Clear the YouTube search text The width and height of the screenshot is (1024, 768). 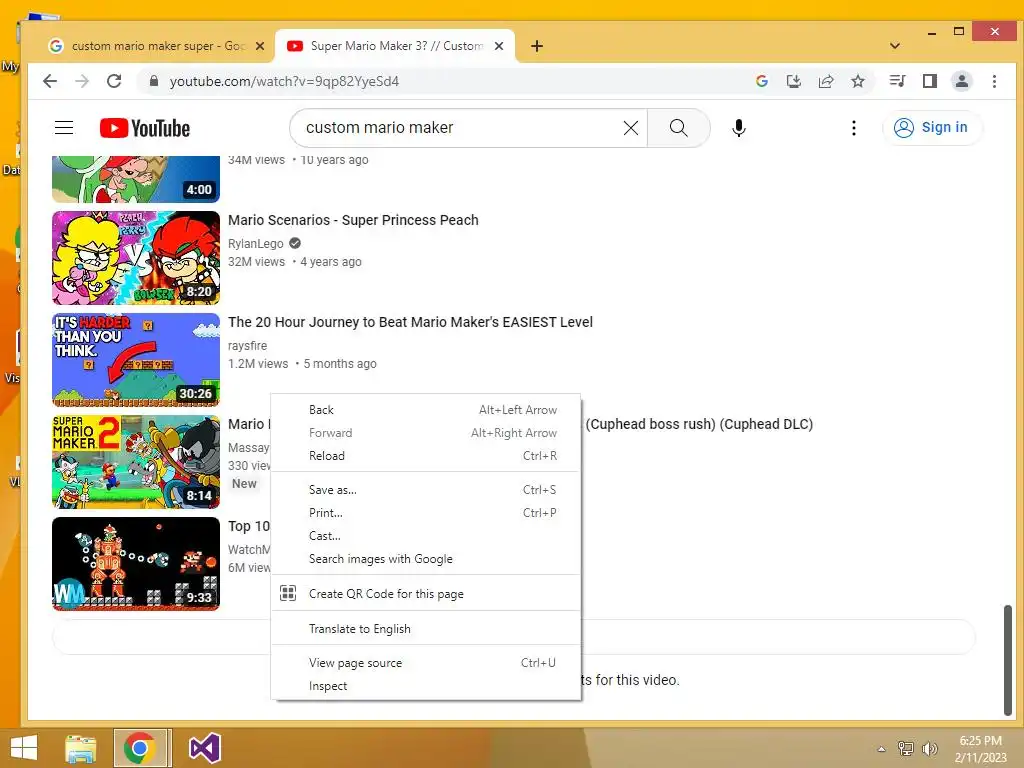click(x=630, y=127)
